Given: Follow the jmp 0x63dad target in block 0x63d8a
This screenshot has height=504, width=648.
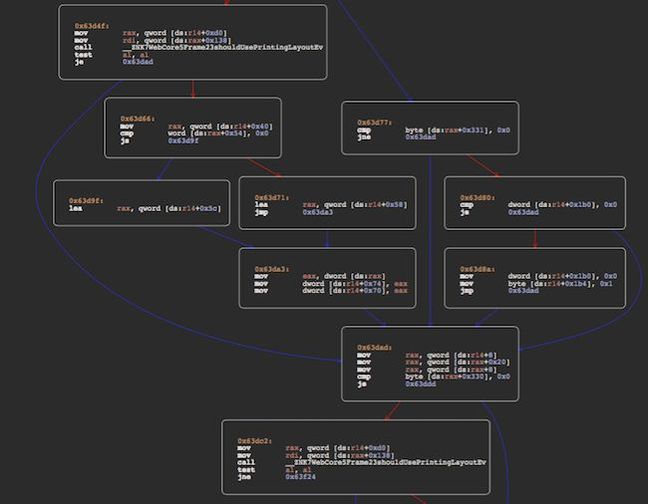Looking at the screenshot, I should (x=523, y=291).
